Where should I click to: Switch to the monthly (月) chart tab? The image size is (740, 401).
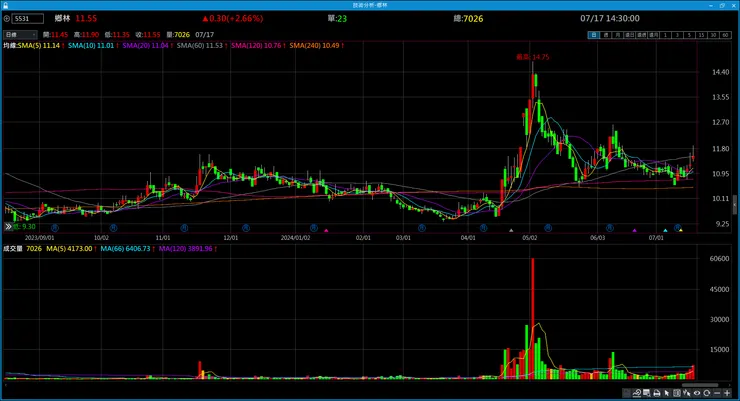[617, 35]
